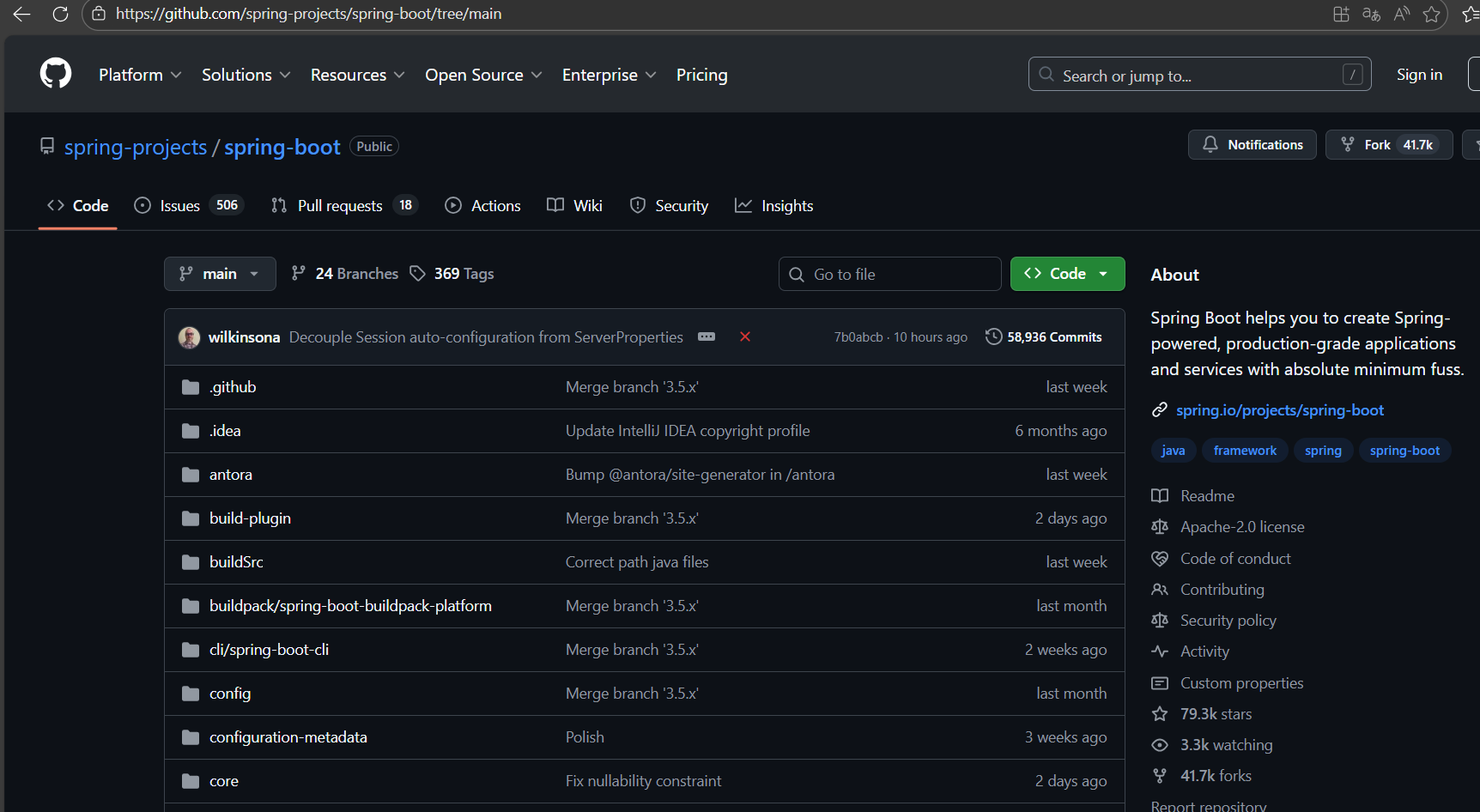
Task: Click the translate icon in address bar
Action: point(1372,14)
